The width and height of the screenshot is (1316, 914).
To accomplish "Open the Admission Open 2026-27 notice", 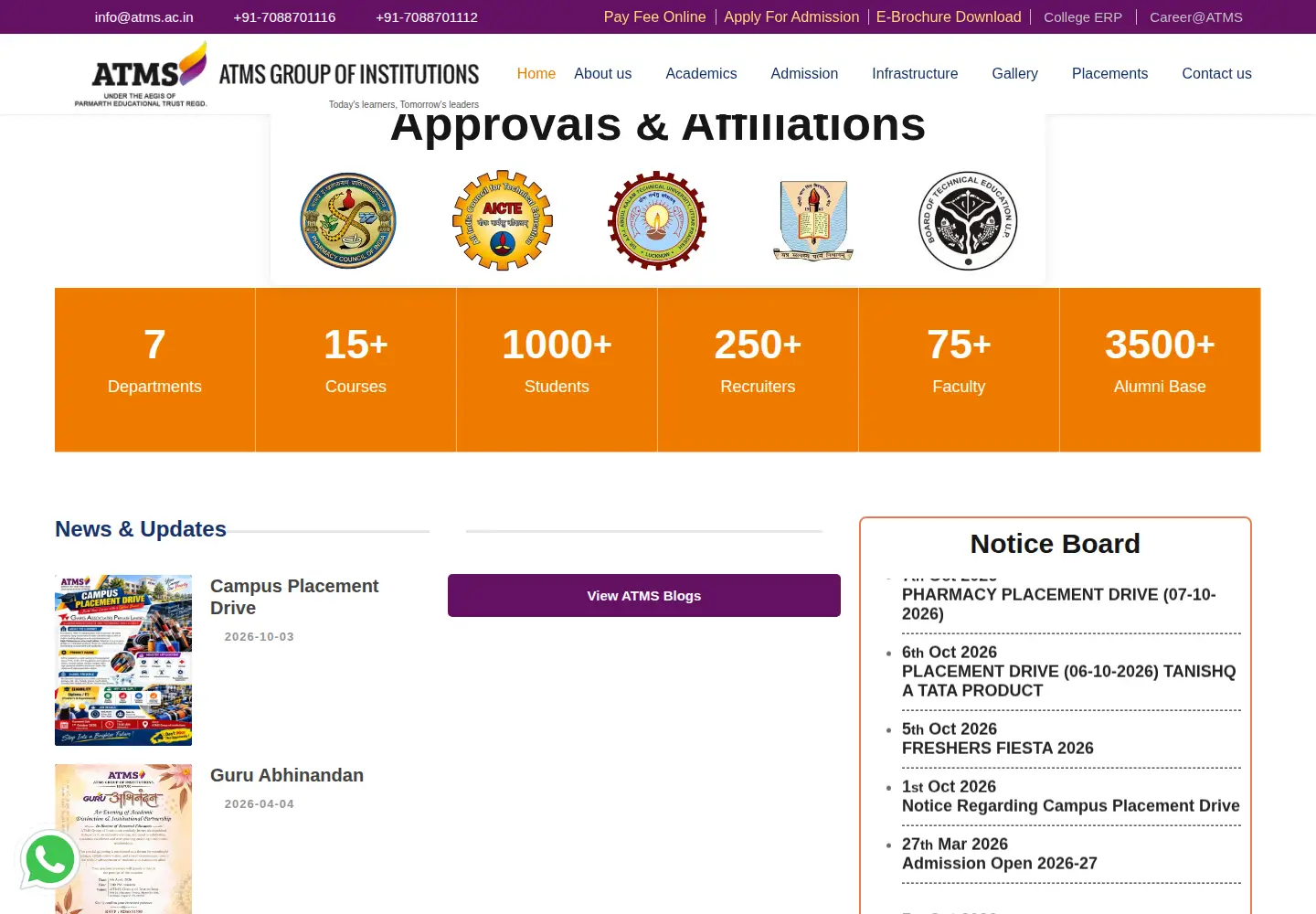I will click(x=1000, y=864).
